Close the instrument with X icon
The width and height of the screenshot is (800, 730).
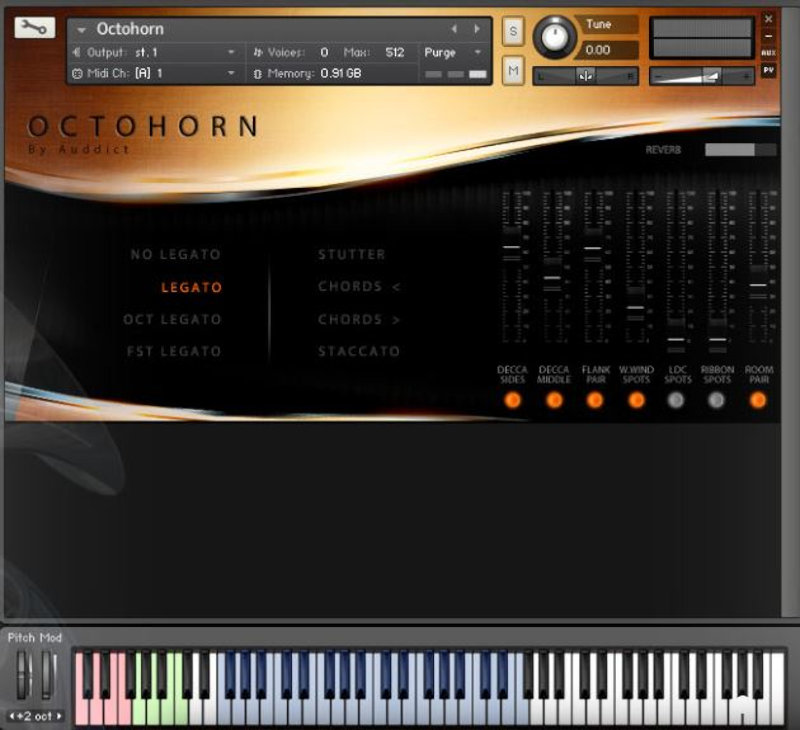tap(768, 19)
